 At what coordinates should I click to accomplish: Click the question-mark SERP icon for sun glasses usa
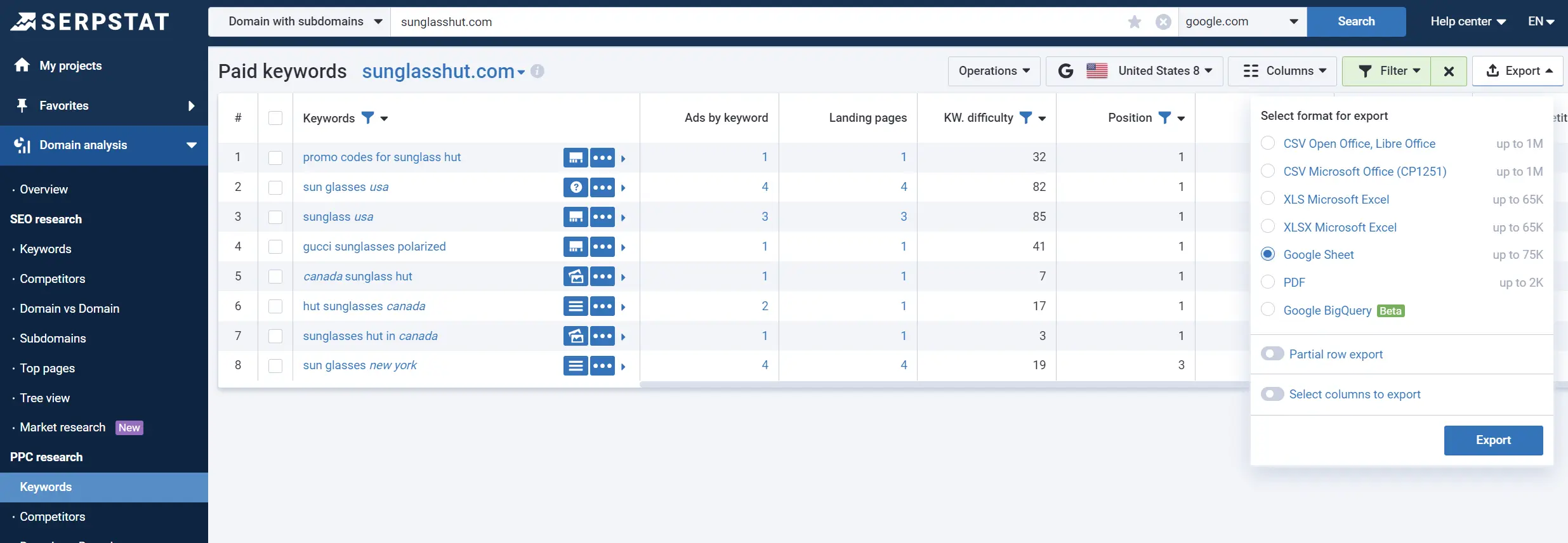[x=576, y=187]
